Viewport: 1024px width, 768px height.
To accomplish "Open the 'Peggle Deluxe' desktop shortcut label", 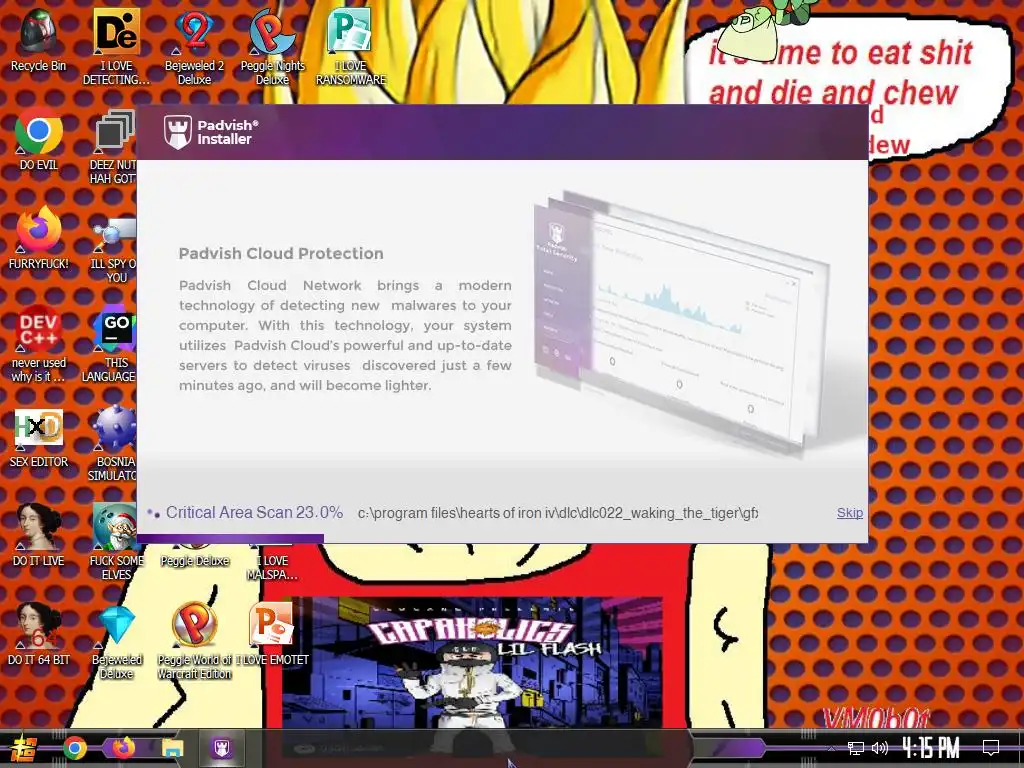I will (x=195, y=561).
